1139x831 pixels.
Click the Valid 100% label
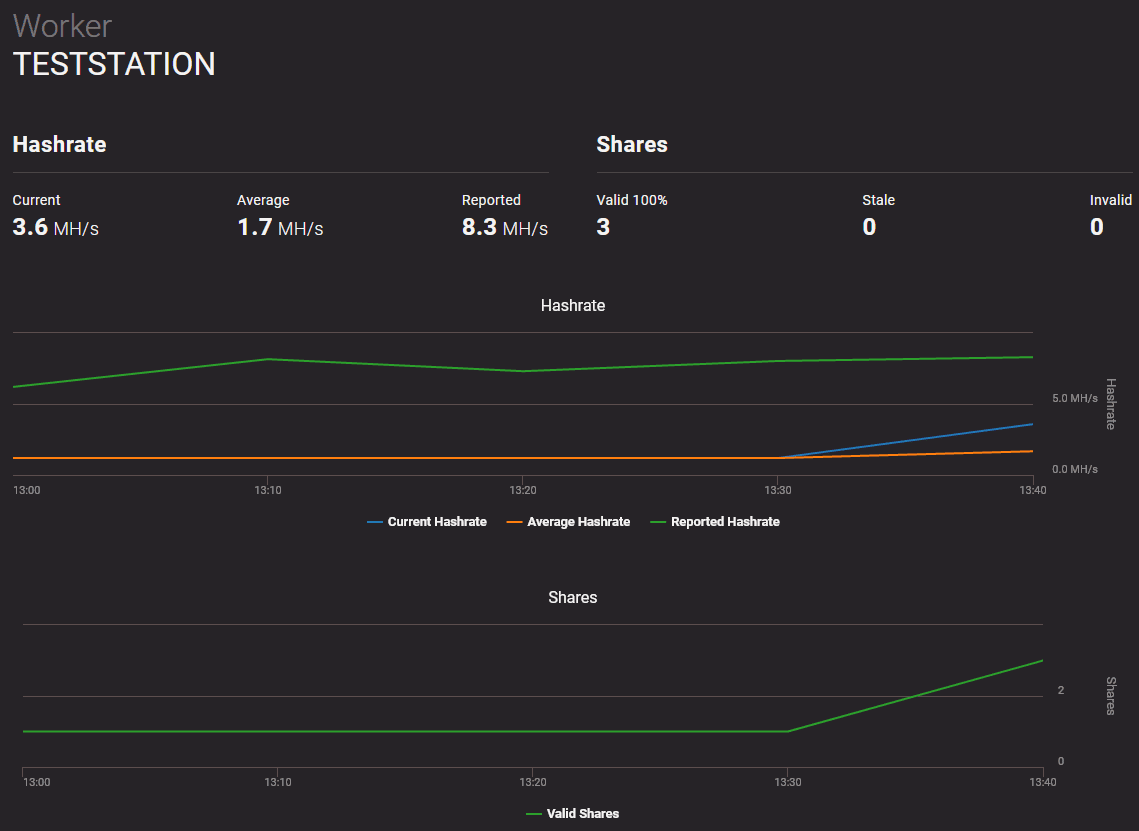[x=632, y=200]
